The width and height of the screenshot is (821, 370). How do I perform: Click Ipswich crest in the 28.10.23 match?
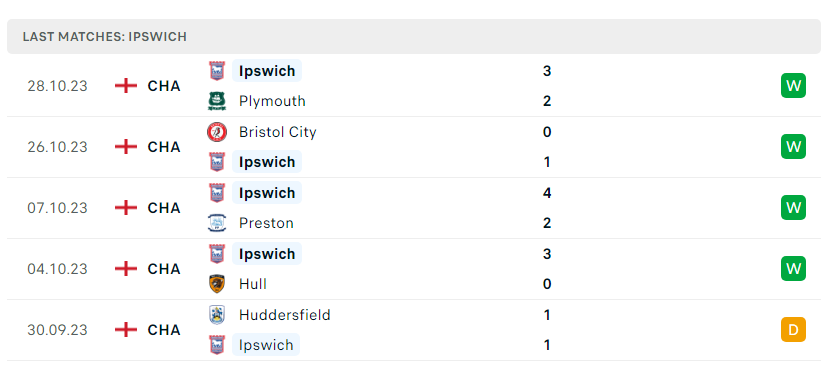(x=217, y=71)
